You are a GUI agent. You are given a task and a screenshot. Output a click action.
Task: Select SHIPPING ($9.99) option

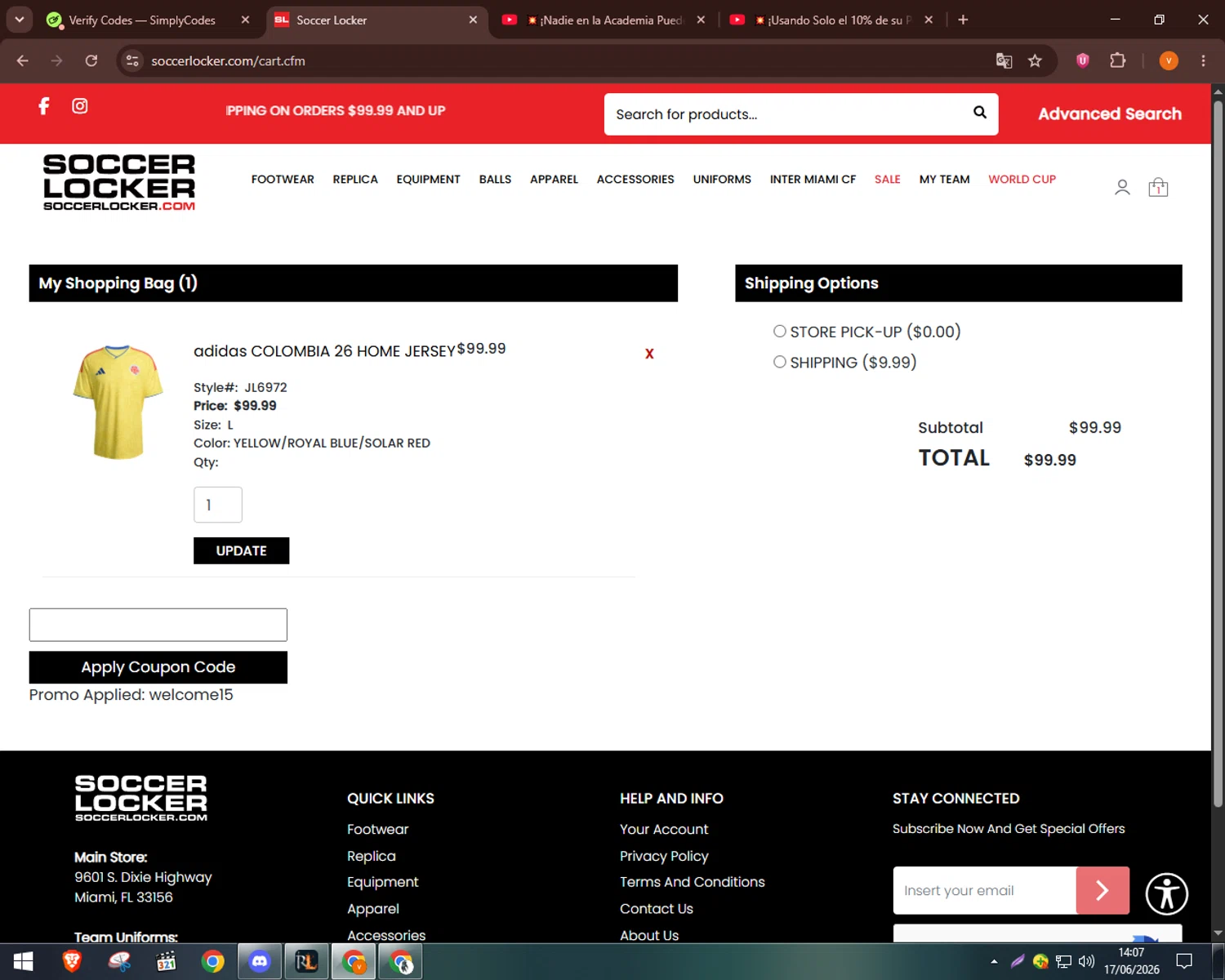pyautogui.click(x=780, y=362)
